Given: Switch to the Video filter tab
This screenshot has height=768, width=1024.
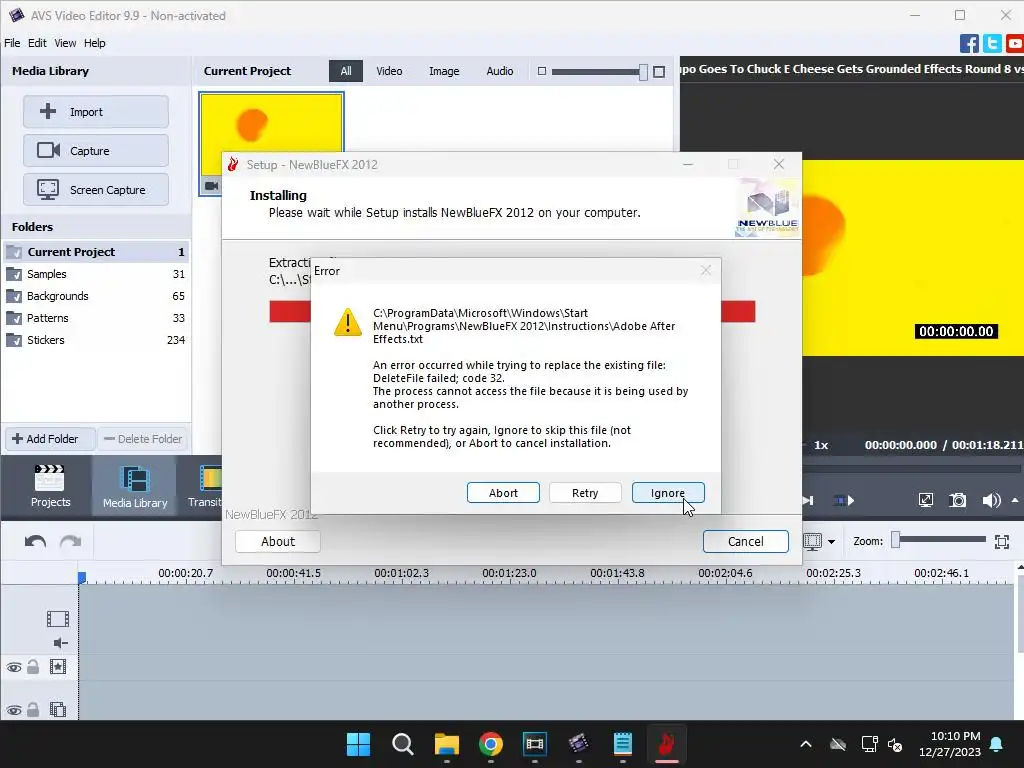Looking at the screenshot, I should tap(389, 71).
